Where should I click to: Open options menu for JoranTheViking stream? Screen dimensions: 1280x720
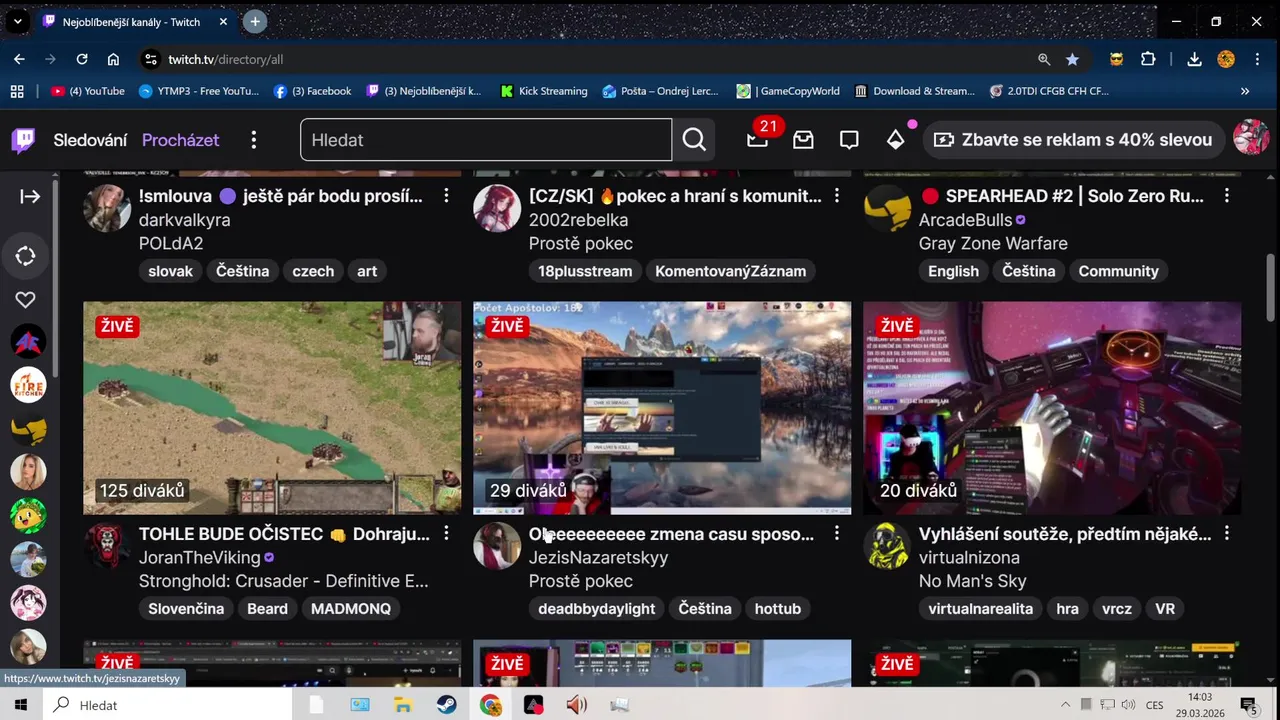pyautogui.click(x=446, y=534)
